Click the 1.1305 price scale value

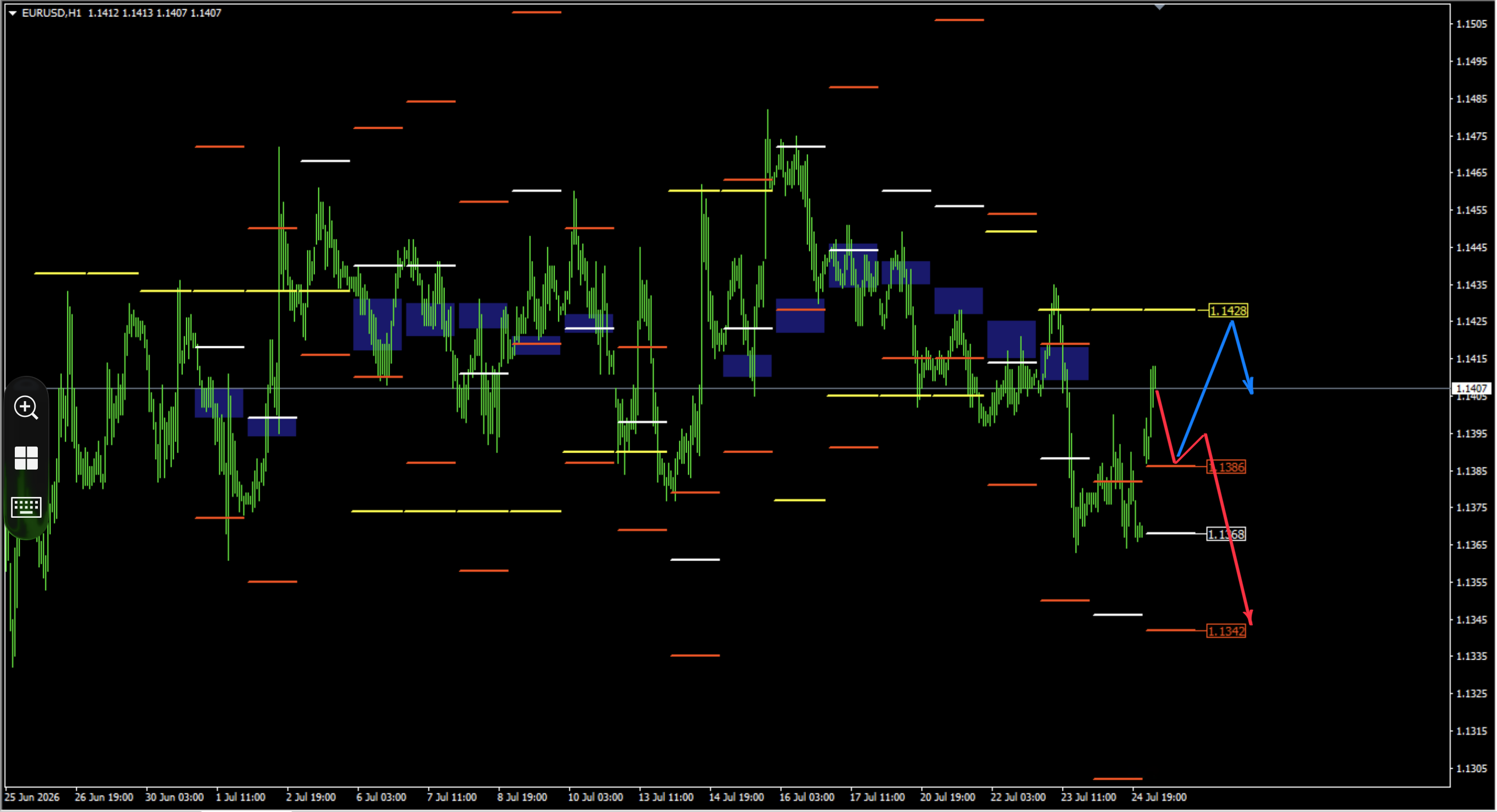[x=1471, y=768]
